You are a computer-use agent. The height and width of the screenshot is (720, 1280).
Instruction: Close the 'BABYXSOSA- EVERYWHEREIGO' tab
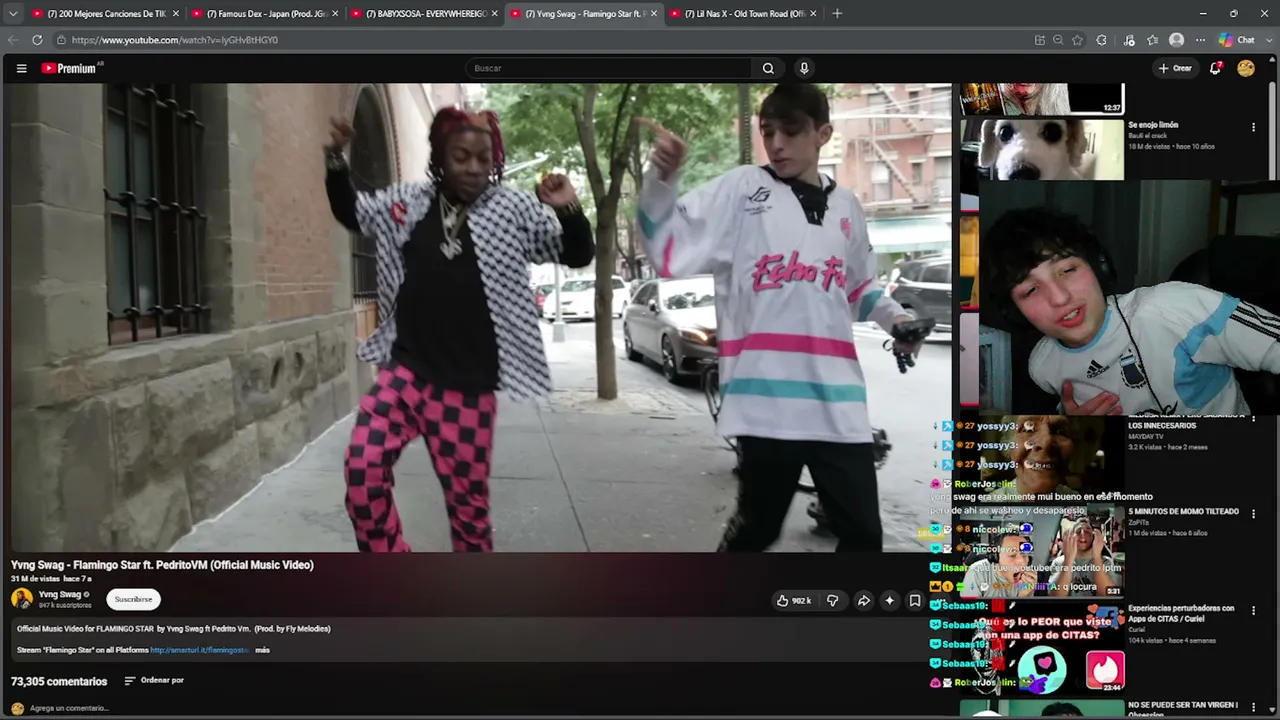pos(494,14)
